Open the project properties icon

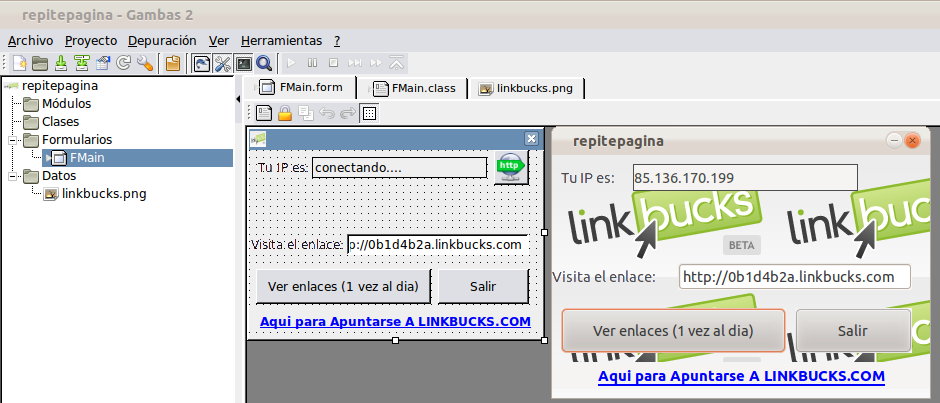pos(103,63)
